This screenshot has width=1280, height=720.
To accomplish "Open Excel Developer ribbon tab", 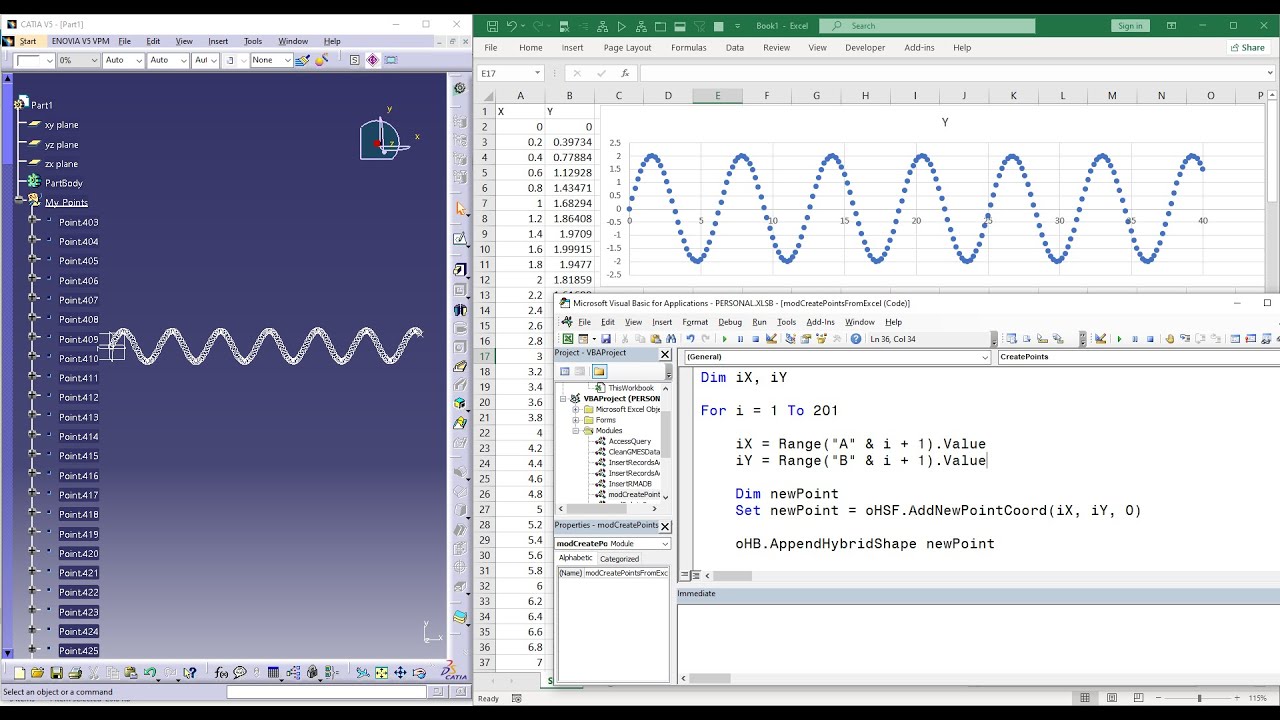I will pos(865,48).
